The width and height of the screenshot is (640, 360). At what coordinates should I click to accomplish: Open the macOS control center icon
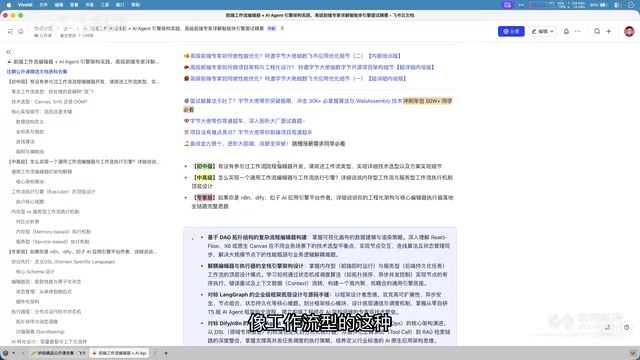click(618, 5)
